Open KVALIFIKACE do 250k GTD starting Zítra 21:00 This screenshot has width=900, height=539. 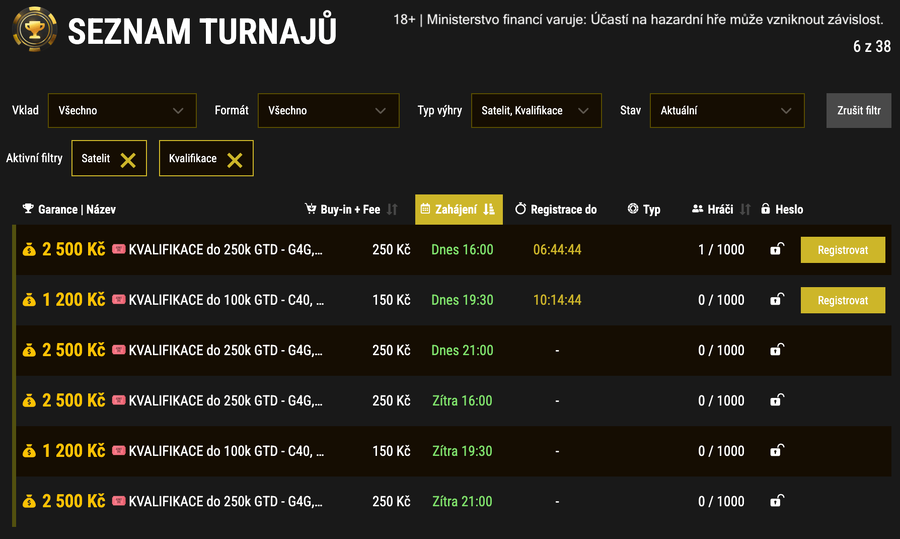click(226, 502)
